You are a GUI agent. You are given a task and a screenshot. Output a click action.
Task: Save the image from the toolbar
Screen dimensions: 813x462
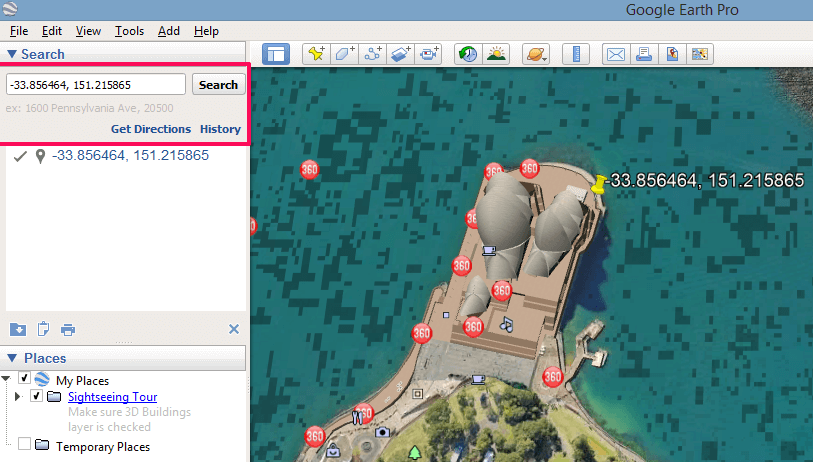click(x=672, y=54)
